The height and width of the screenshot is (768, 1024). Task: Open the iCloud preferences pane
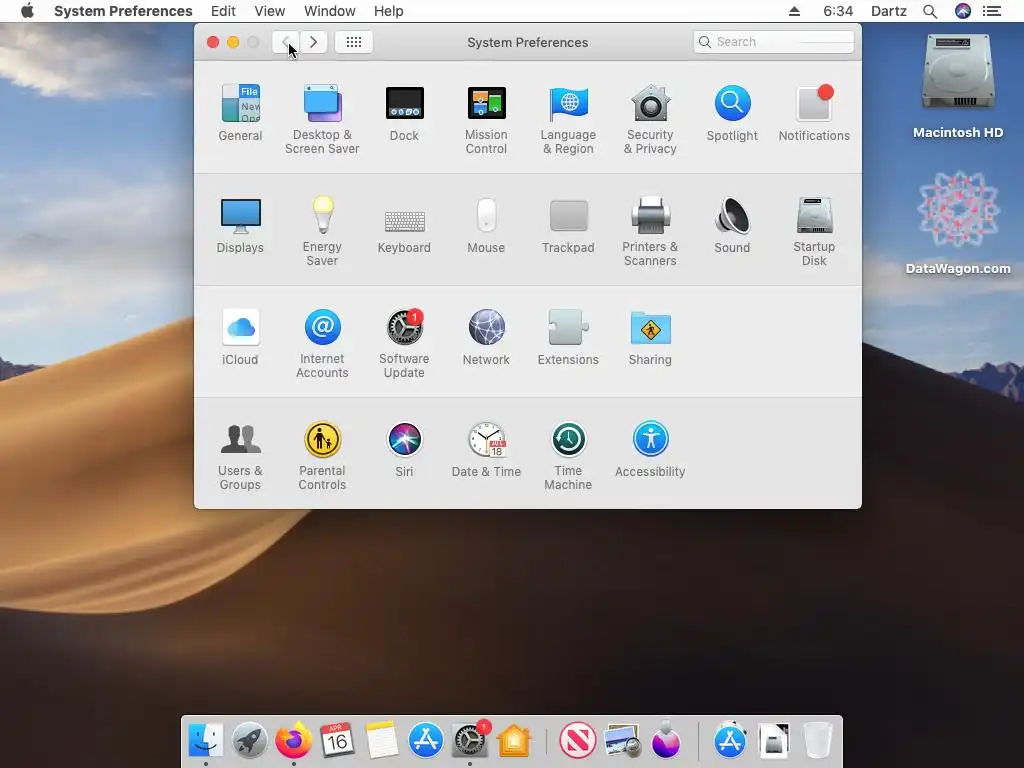click(240, 337)
